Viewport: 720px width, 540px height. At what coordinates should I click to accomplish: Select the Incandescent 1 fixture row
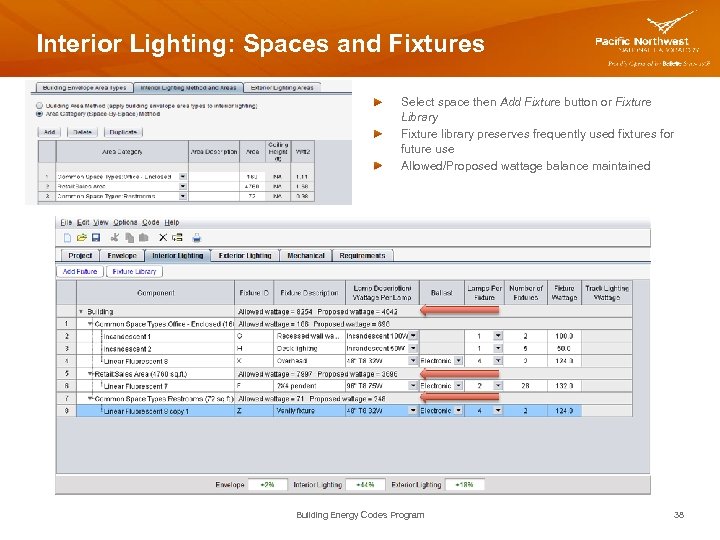click(344, 336)
